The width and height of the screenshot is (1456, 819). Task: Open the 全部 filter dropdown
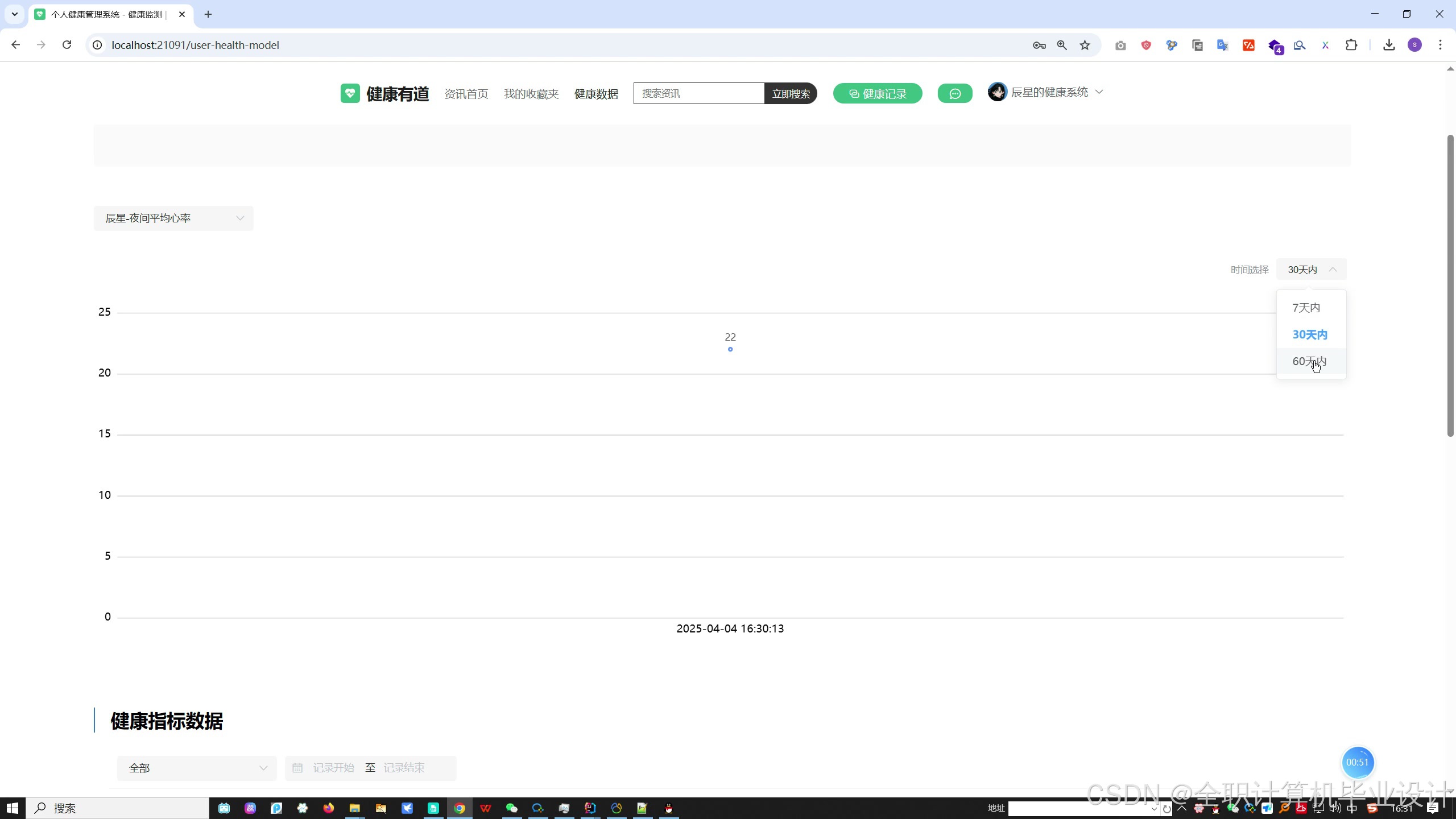coord(197,768)
